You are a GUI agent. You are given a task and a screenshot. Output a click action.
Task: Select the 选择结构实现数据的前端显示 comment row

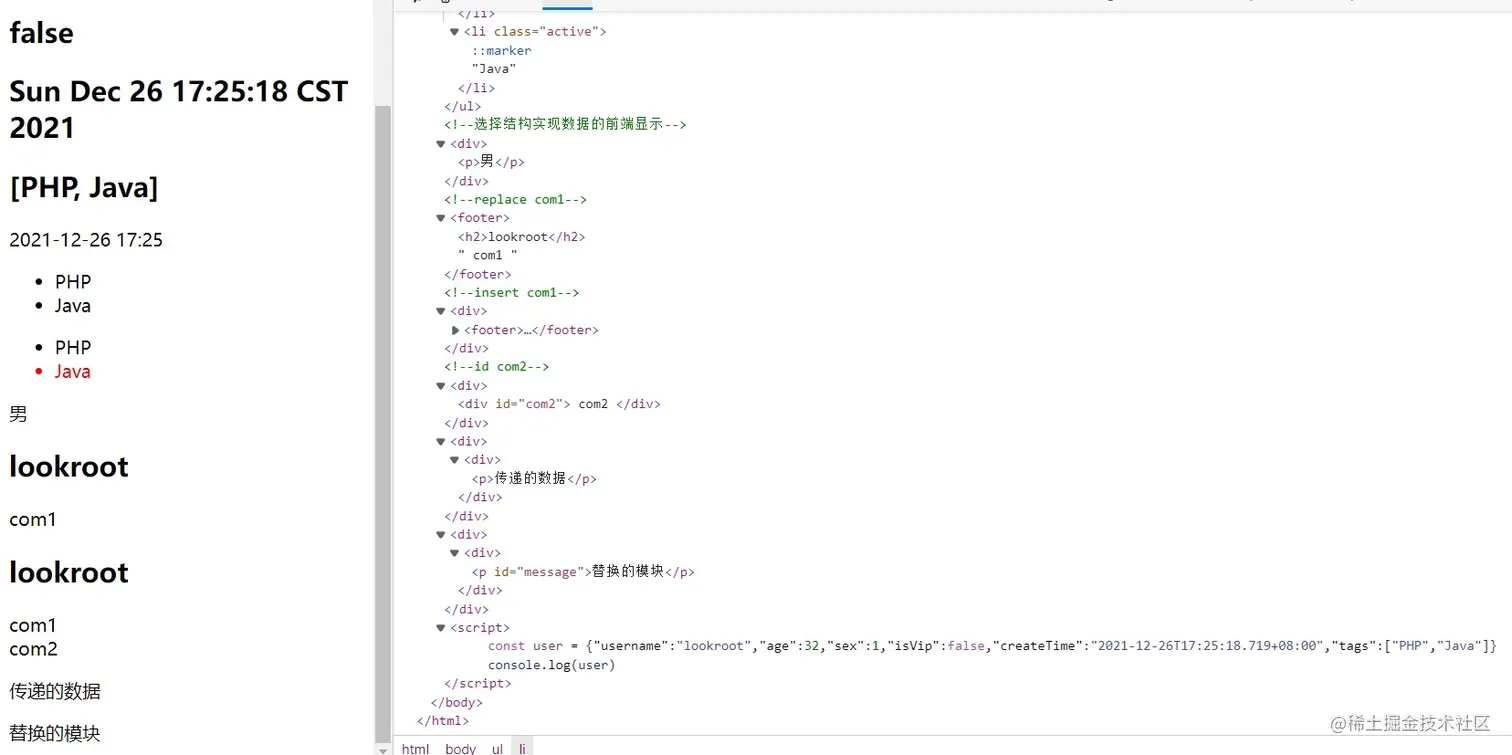[x=565, y=125]
